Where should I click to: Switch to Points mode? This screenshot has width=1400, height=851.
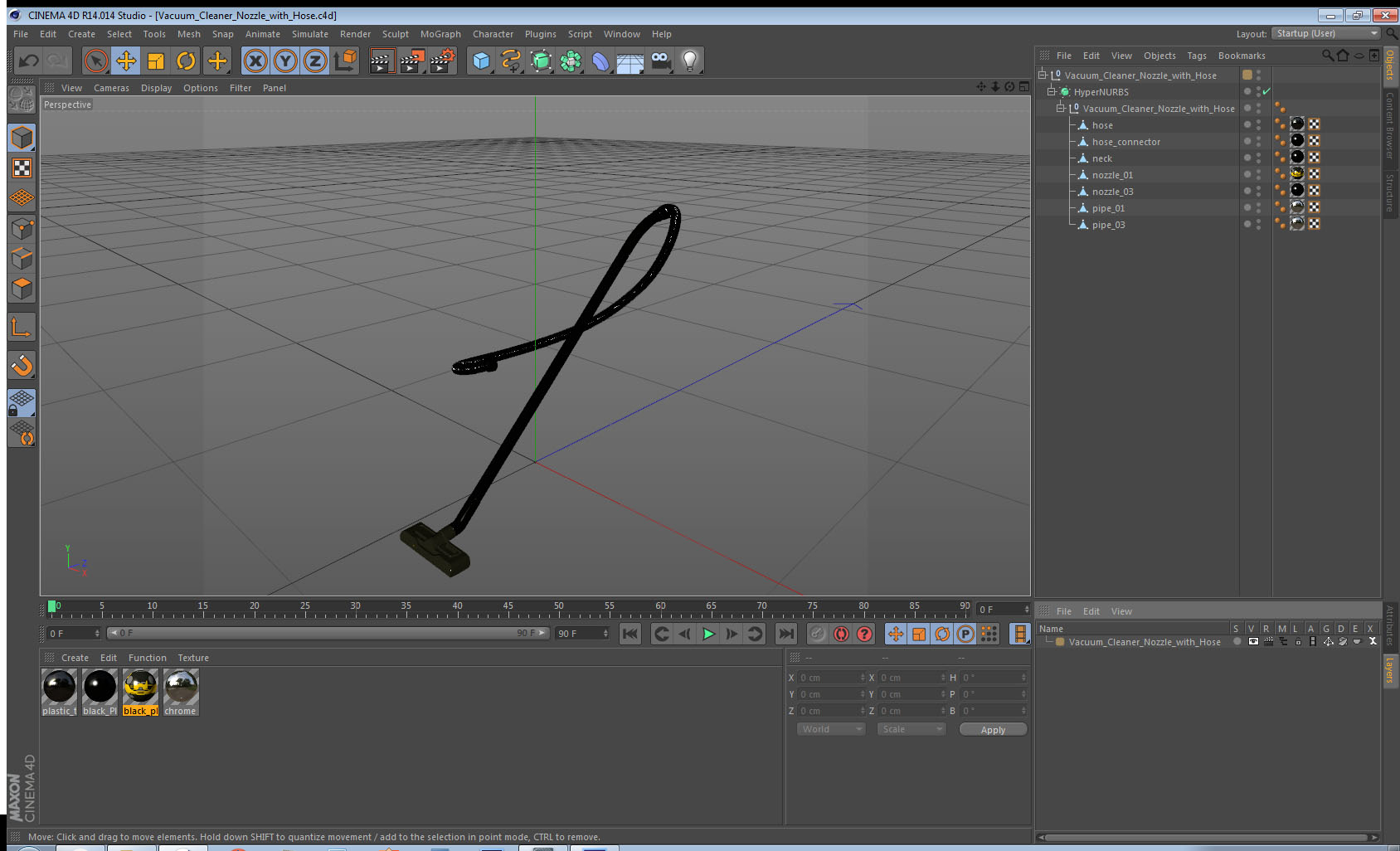[22, 229]
